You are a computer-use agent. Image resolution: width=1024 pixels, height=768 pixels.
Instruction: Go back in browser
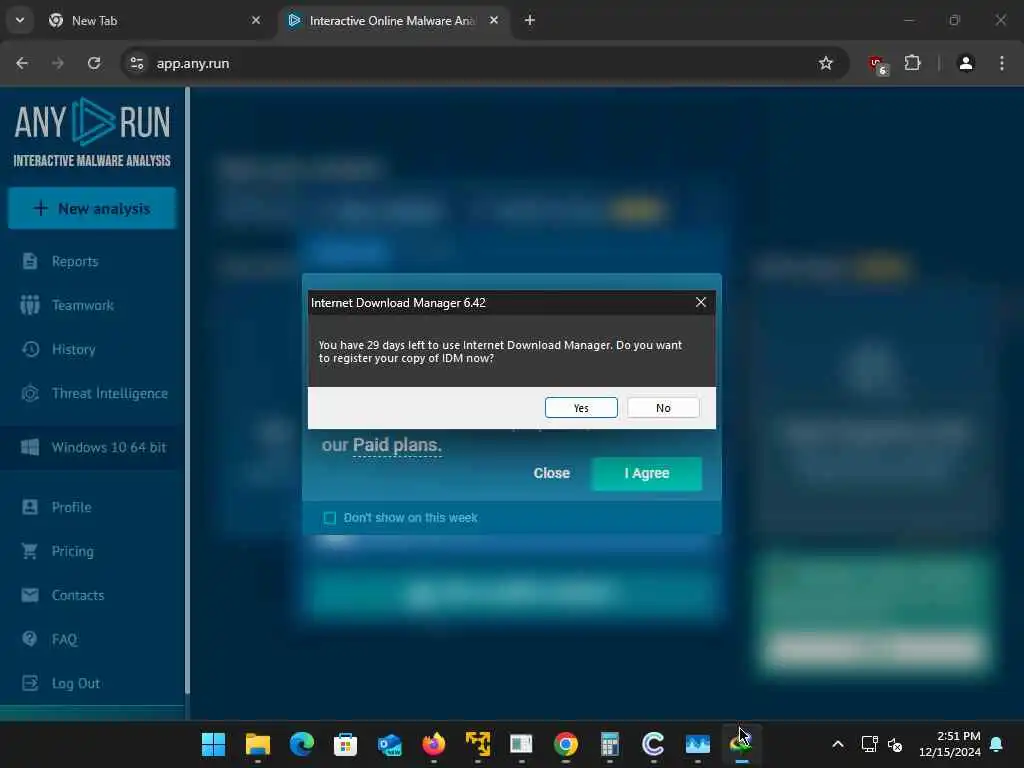[22, 63]
